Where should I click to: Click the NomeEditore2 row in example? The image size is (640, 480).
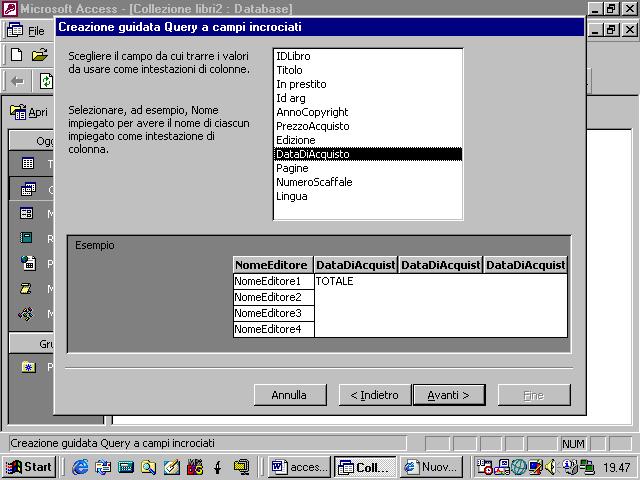273,297
